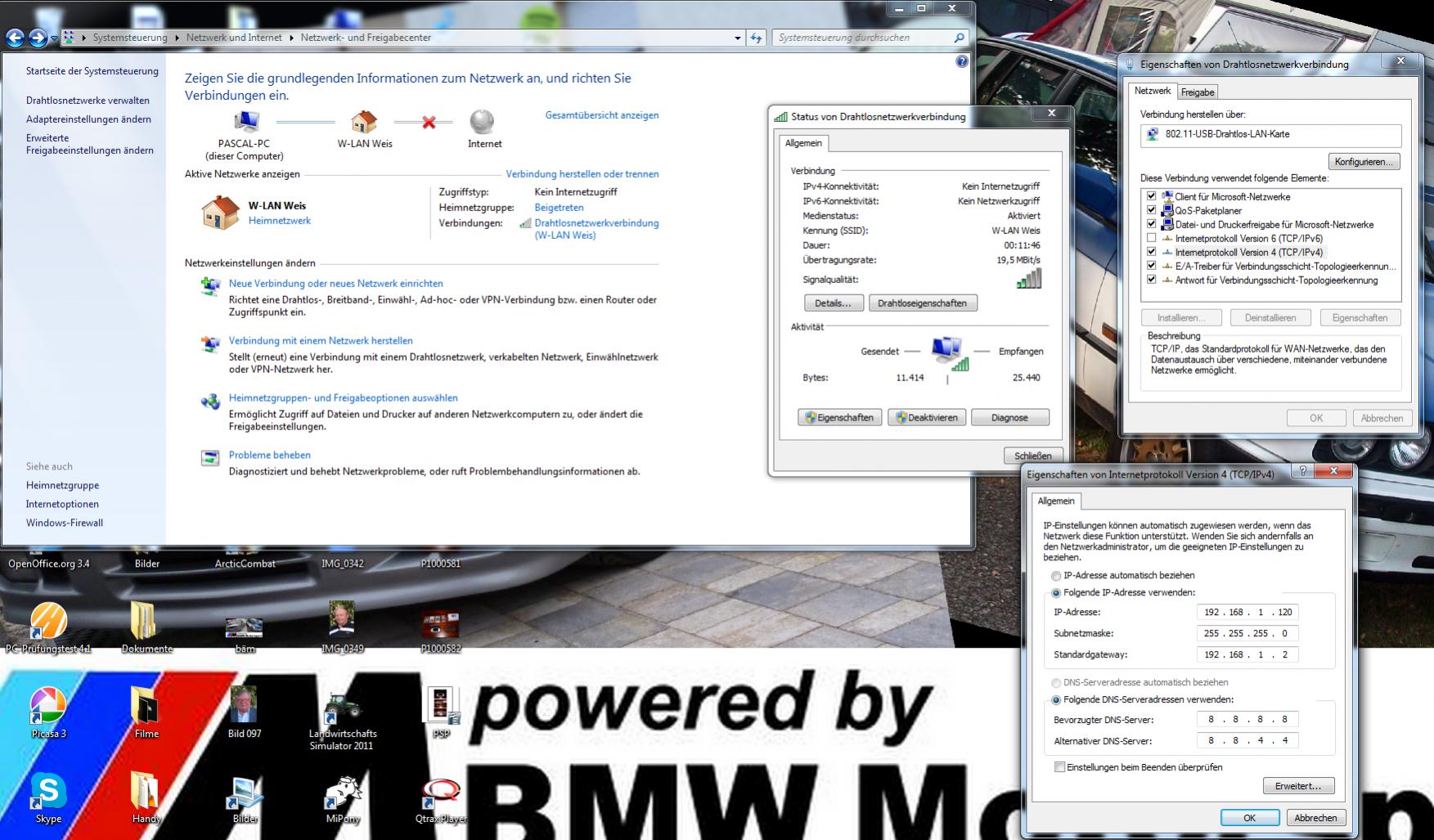Image resolution: width=1434 pixels, height=840 pixels.
Task: Open Windows-Firewall link in sidebar
Action: pos(65,523)
